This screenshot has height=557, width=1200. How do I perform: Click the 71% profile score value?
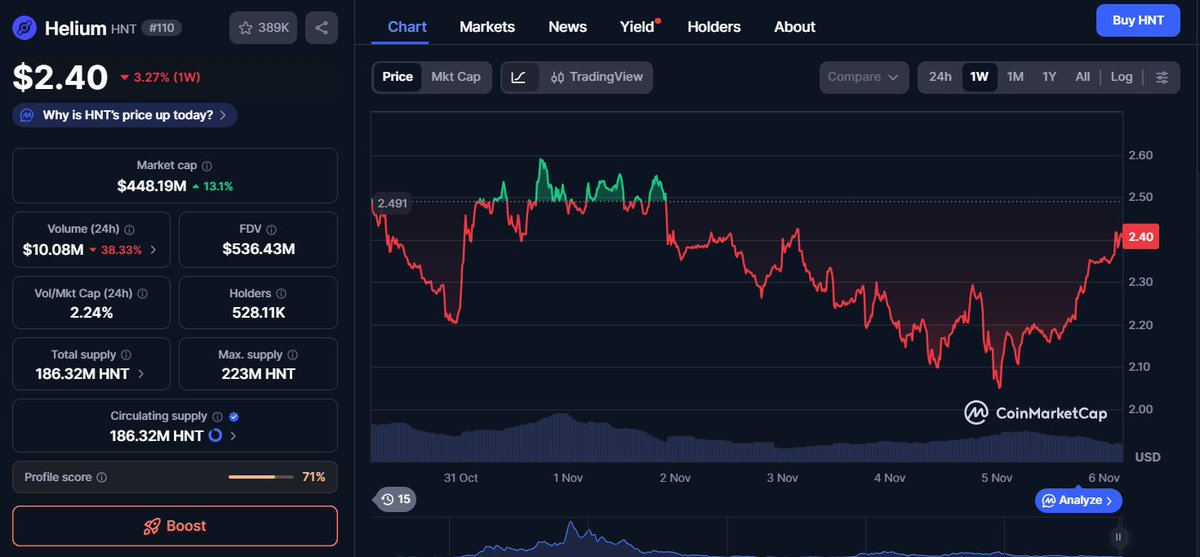(x=314, y=477)
